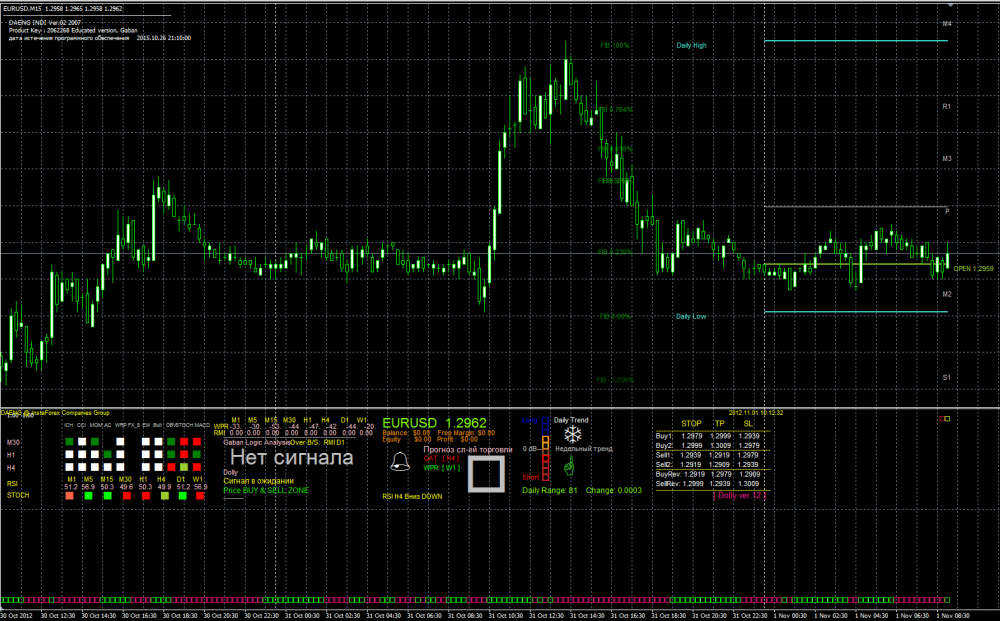1000x621 pixels.
Task: Click the 'Нет сигнала' signal text
Action: point(291,457)
